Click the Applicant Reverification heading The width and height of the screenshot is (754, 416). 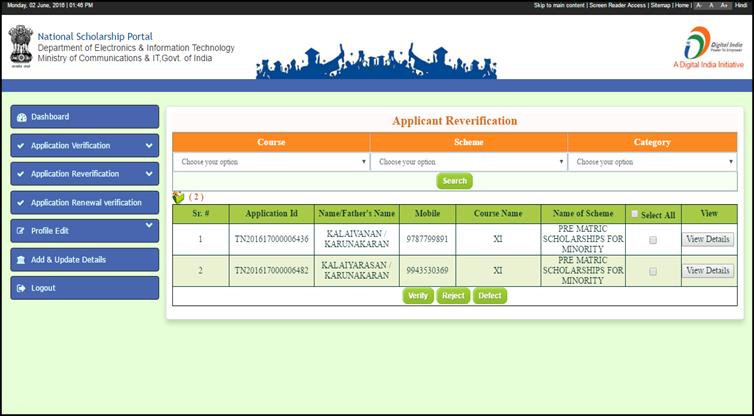click(x=454, y=121)
